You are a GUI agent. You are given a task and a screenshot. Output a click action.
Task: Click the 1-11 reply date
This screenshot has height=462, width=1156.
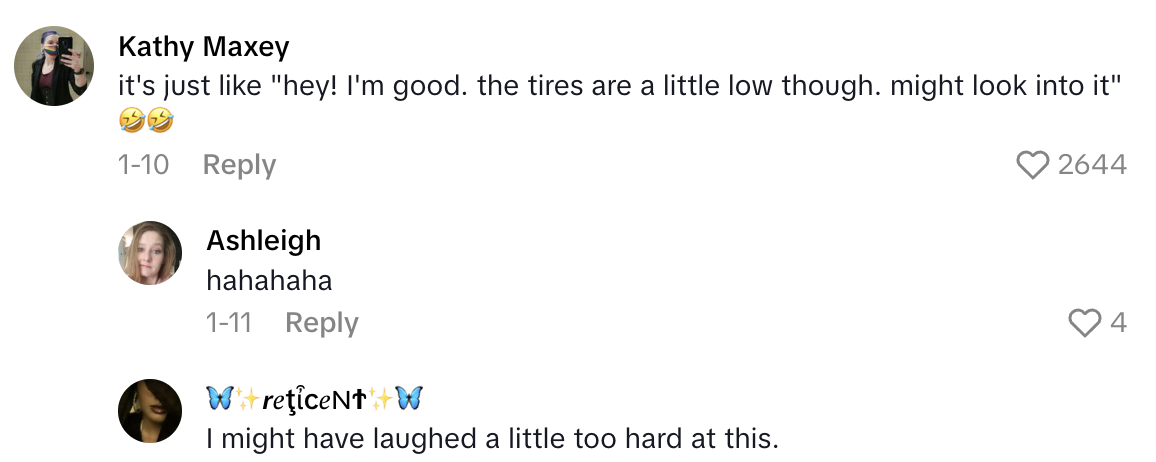[x=228, y=323]
